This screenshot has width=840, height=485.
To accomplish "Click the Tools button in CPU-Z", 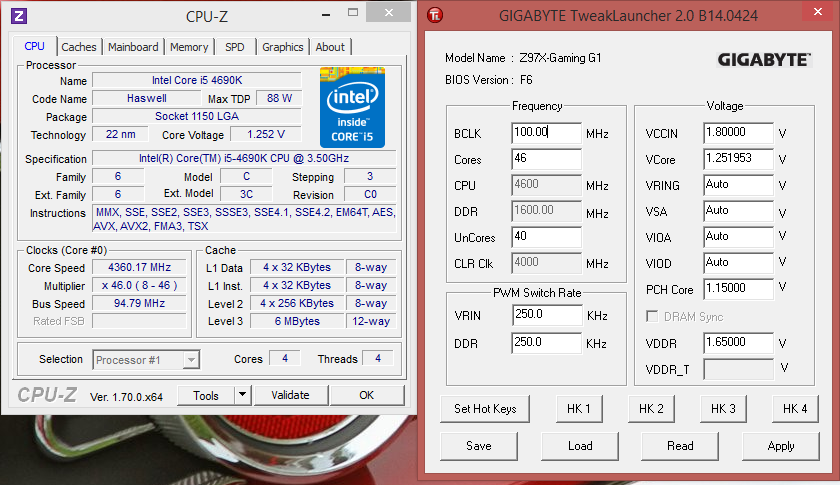I will click(x=206, y=395).
